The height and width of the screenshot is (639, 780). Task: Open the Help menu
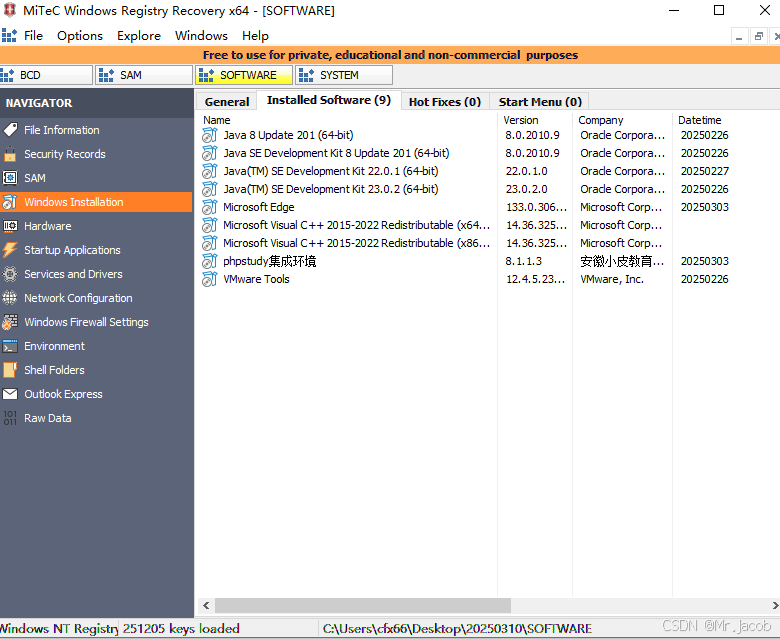click(255, 36)
